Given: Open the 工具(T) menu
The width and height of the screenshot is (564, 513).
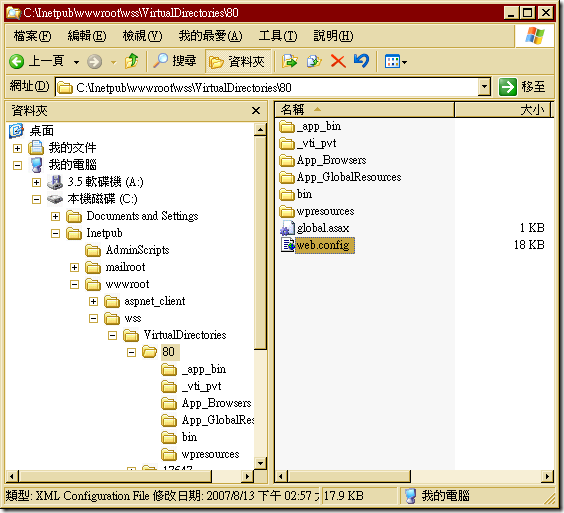Looking at the screenshot, I should pos(278,36).
